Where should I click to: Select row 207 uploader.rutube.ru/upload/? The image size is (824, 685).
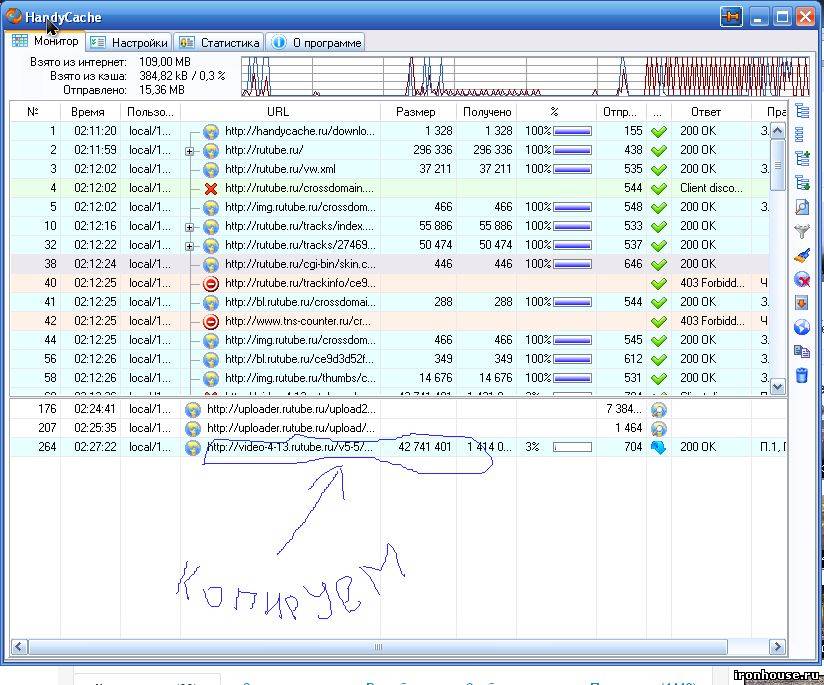coord(398,428)
